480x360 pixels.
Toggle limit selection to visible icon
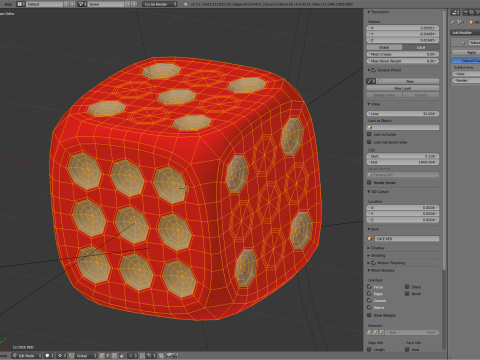pos(122,356)
